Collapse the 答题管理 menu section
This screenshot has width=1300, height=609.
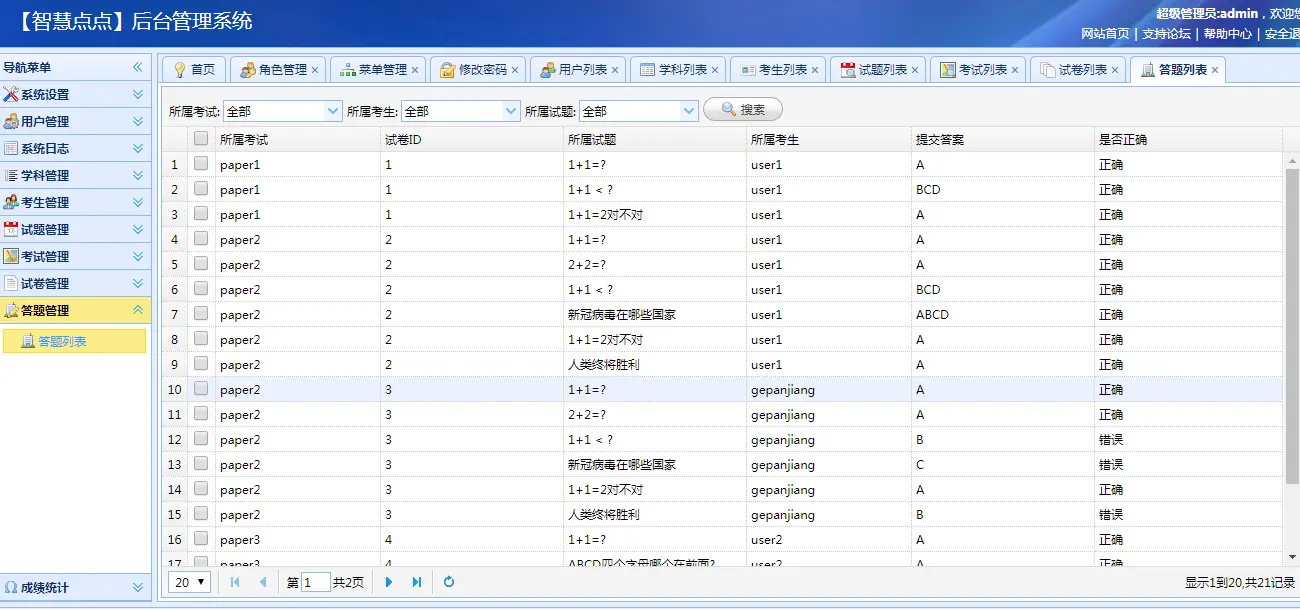pyautogui.click(x=138, y=311)
